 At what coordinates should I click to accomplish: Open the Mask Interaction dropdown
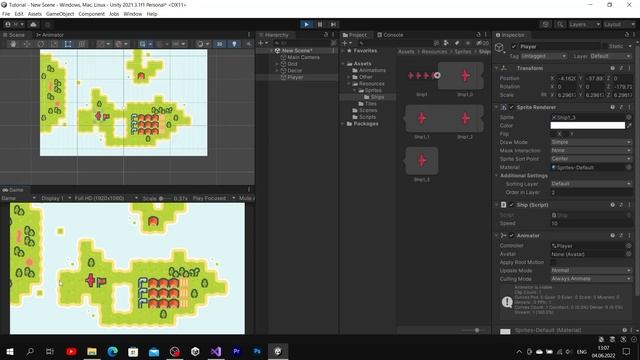[591, 151]
